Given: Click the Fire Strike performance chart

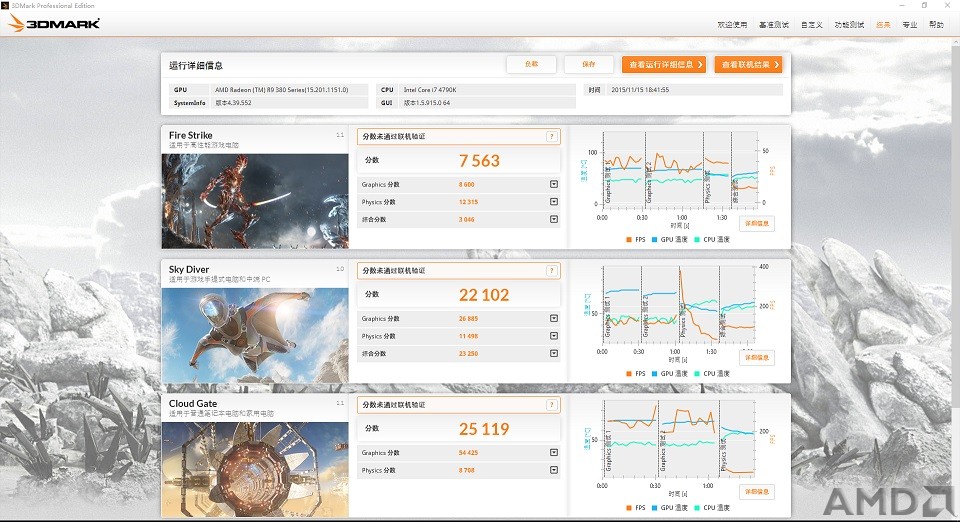Looking at the screenshot, I should (x=680, y=170).
